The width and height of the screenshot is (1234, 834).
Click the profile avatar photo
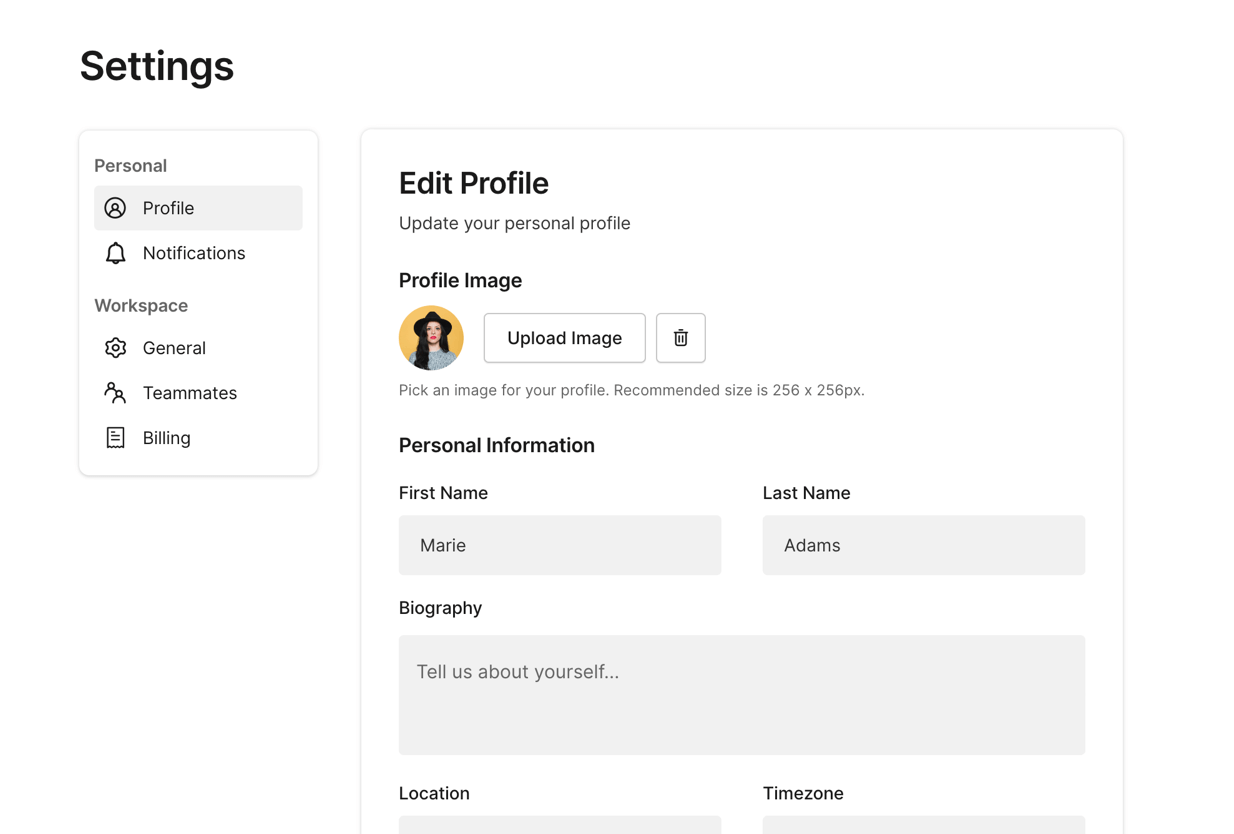[431, 338]
